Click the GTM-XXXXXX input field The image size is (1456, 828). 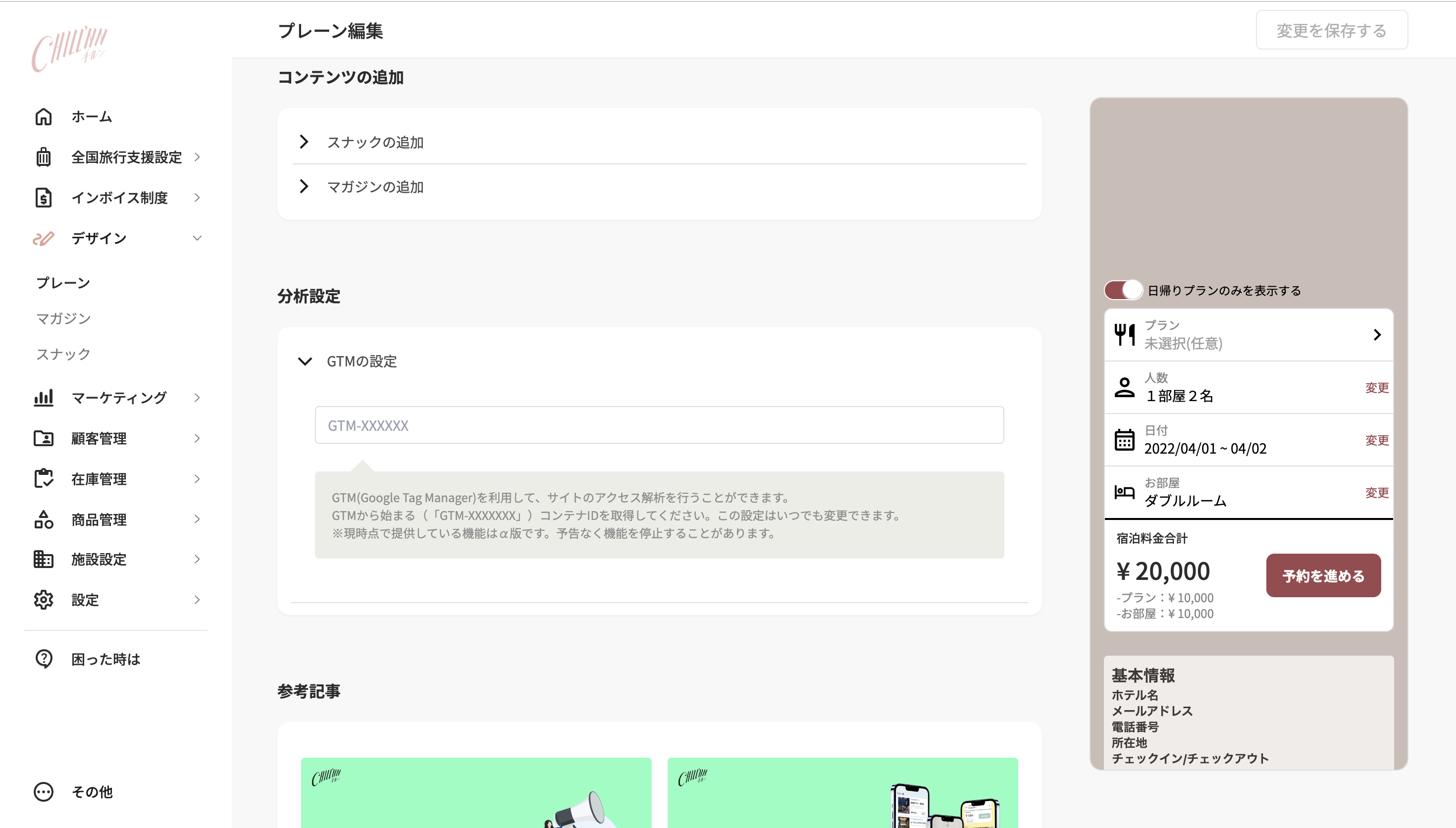click(x=660, y=425)
